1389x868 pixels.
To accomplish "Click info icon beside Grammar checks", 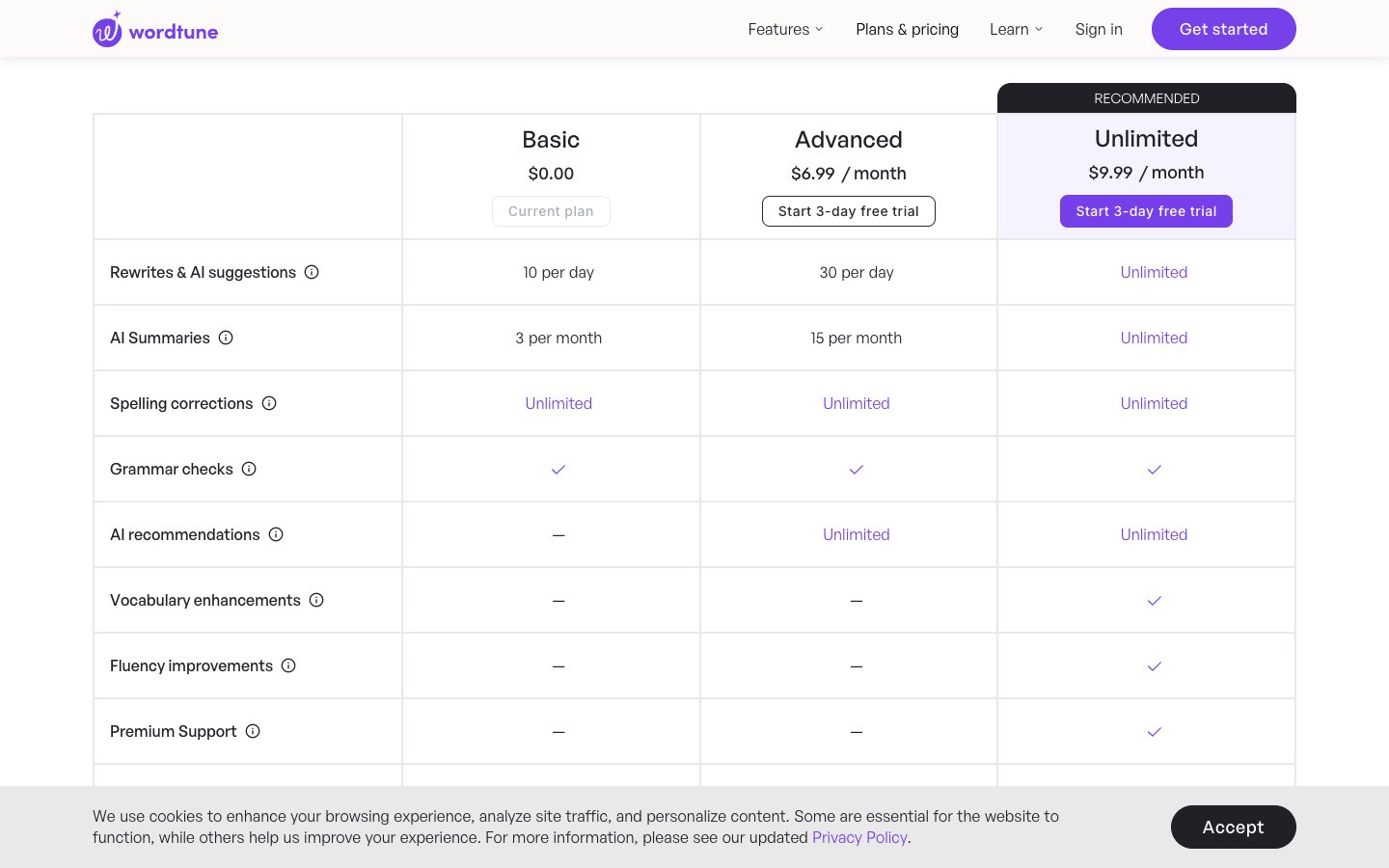I will coord(249,469).
